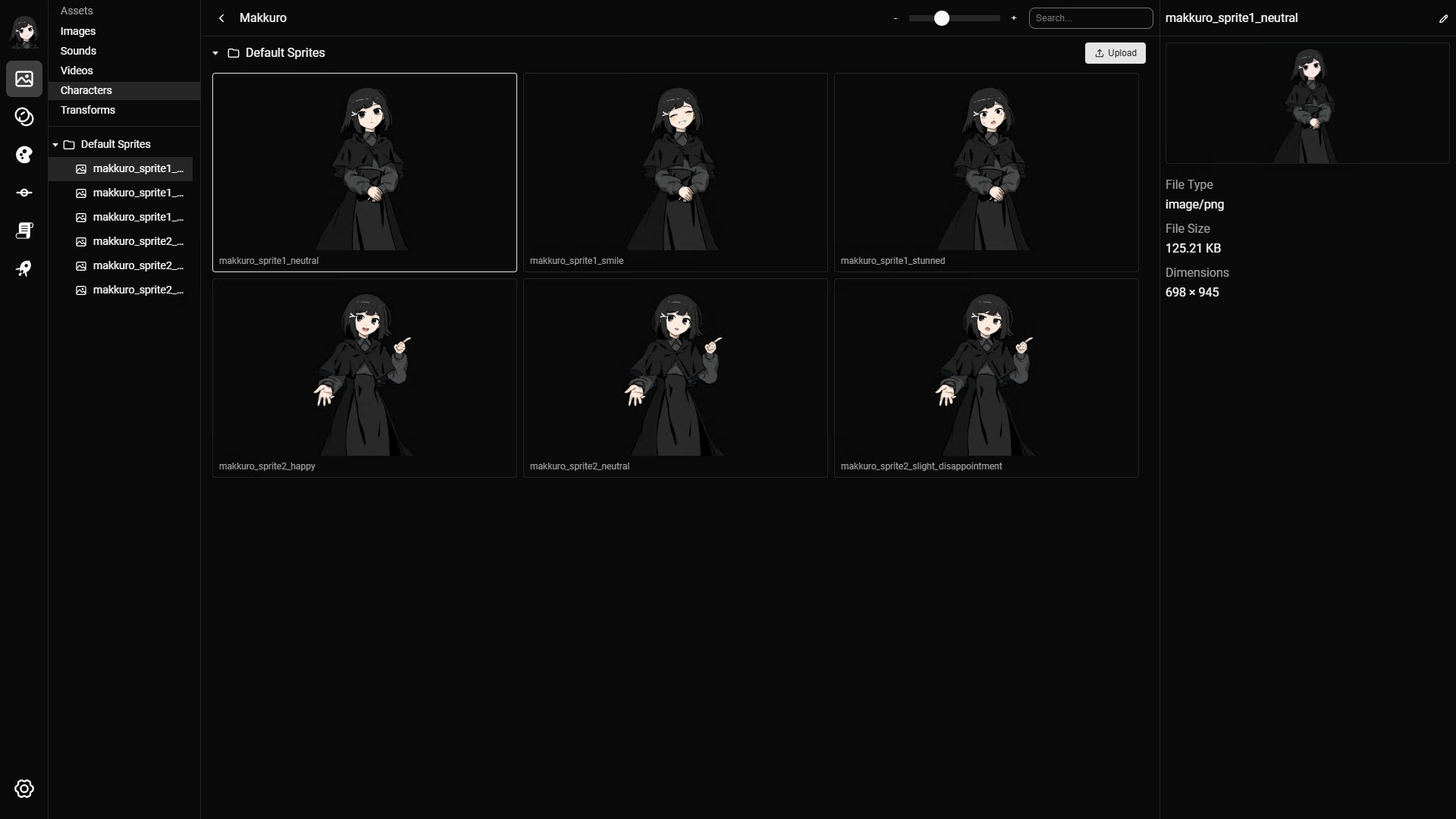Click the color palette sidebar icon

(24, 155)
